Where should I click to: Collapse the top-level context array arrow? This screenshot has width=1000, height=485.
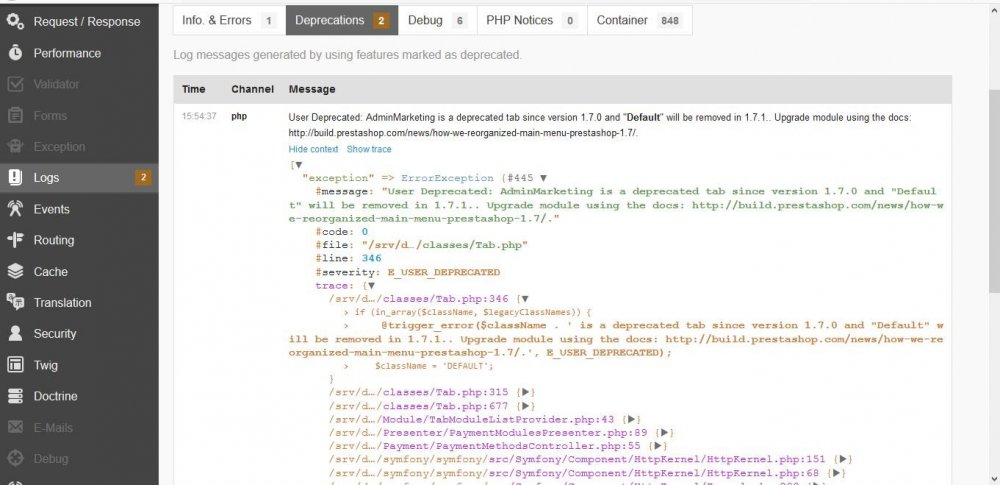click(298, 165)
